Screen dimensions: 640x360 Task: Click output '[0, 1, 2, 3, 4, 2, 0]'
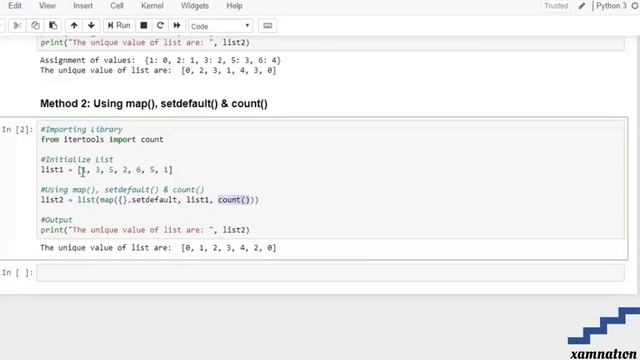tap(229, 248)
